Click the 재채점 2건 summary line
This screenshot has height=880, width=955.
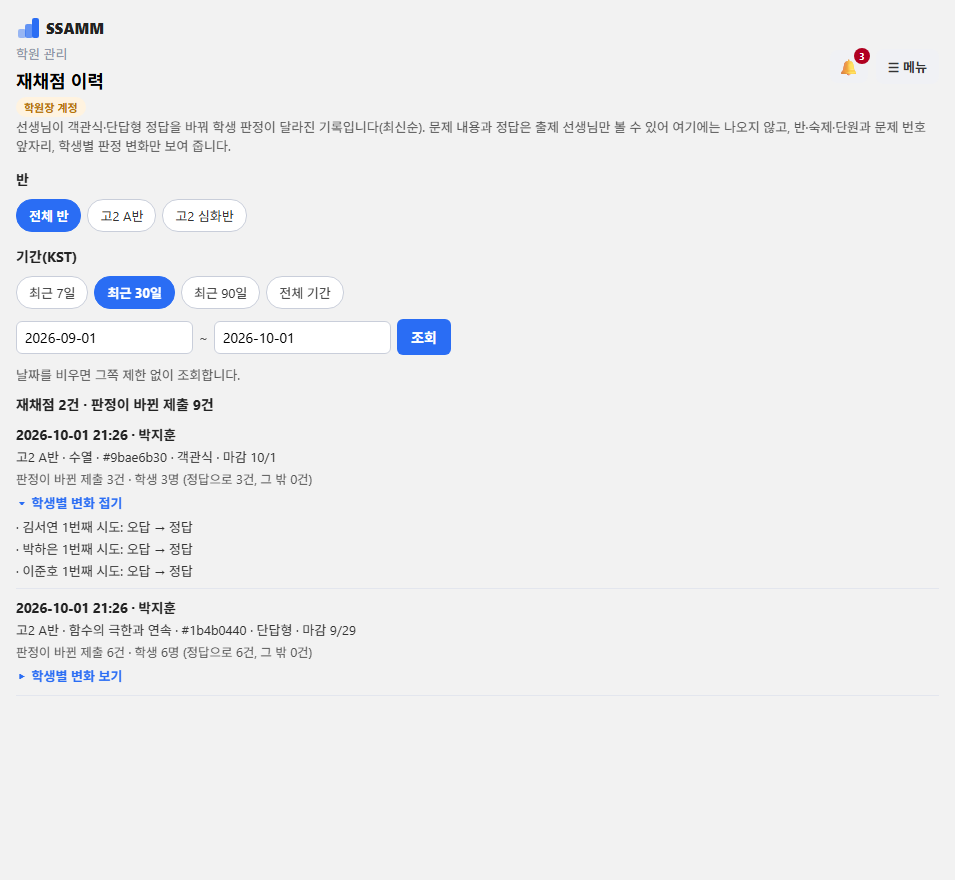tap(115, 405)
